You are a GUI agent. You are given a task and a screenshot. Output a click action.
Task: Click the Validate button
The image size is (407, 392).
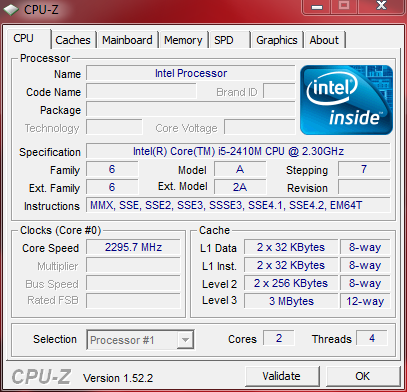coord(282,376)
